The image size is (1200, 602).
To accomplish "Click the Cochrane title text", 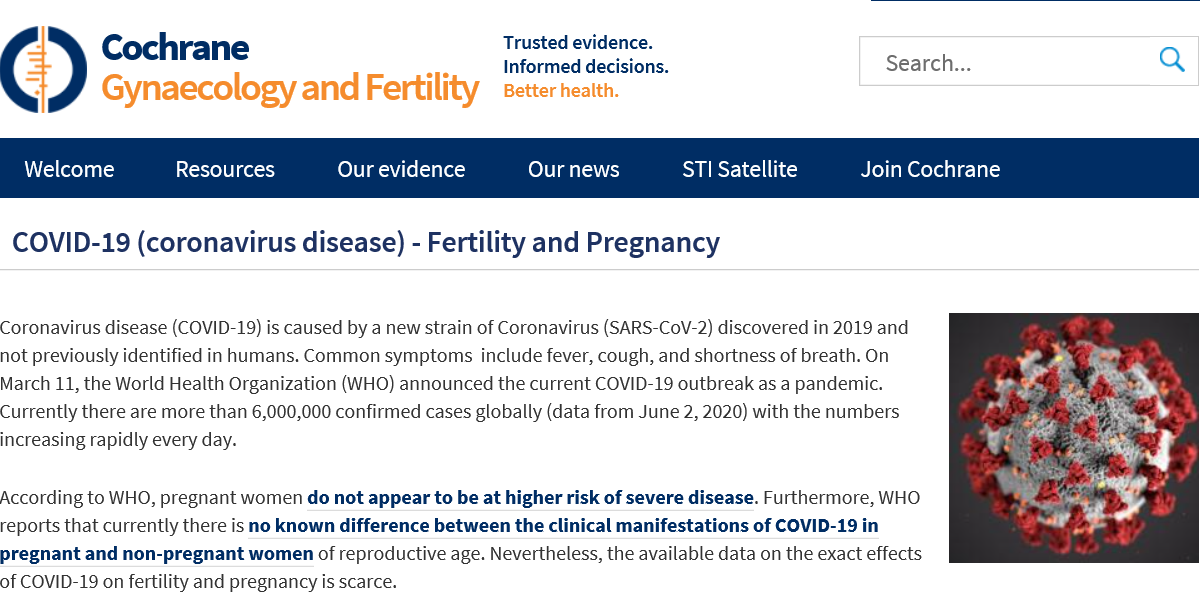I will [175, 47].
